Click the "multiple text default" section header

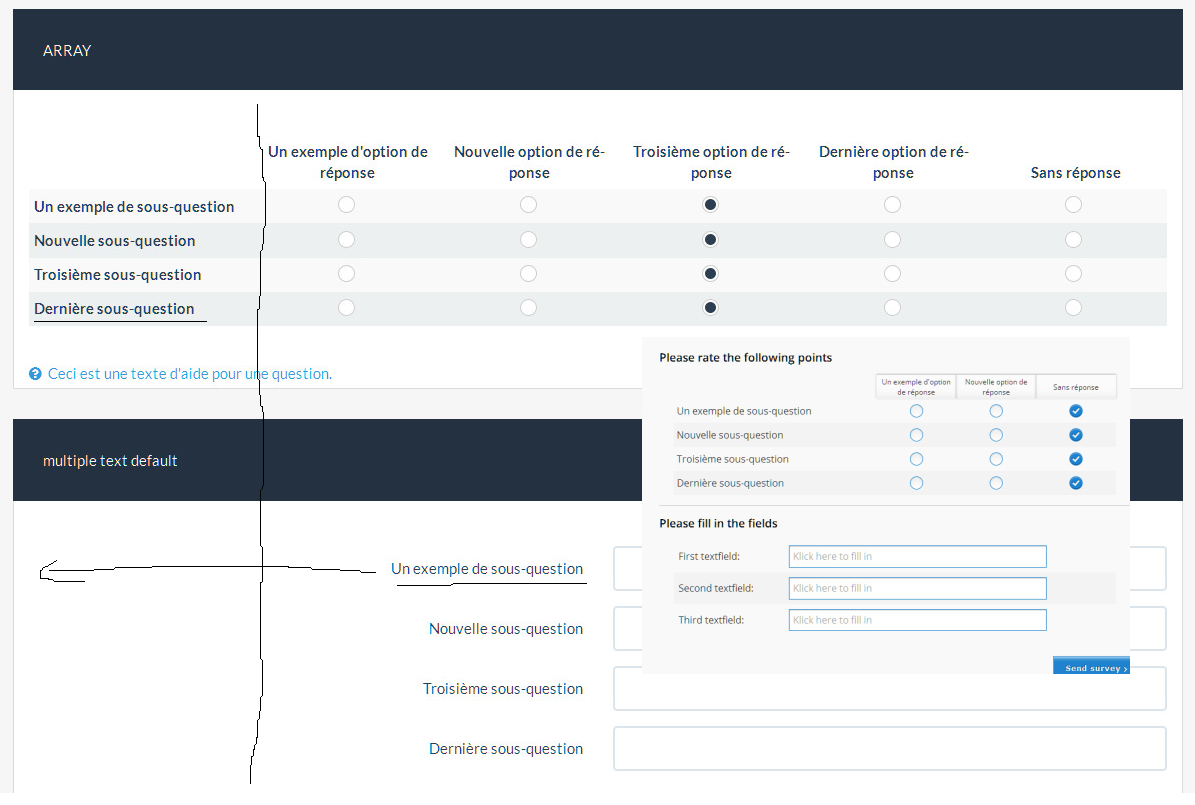[110, 461]
